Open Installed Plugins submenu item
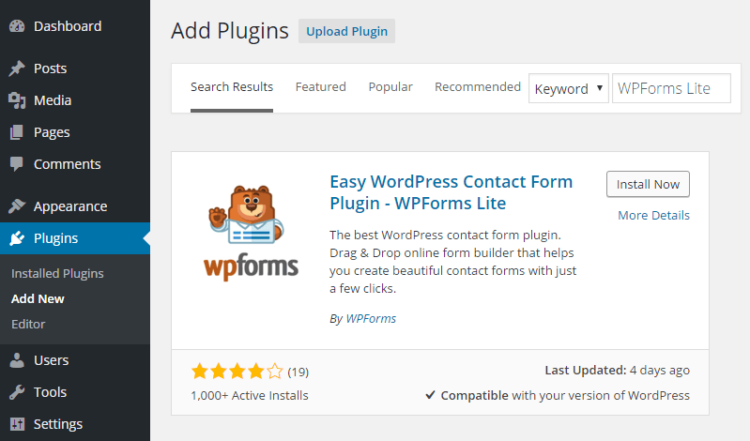Screen dimensions: 750x441 [x=57, y=273]
